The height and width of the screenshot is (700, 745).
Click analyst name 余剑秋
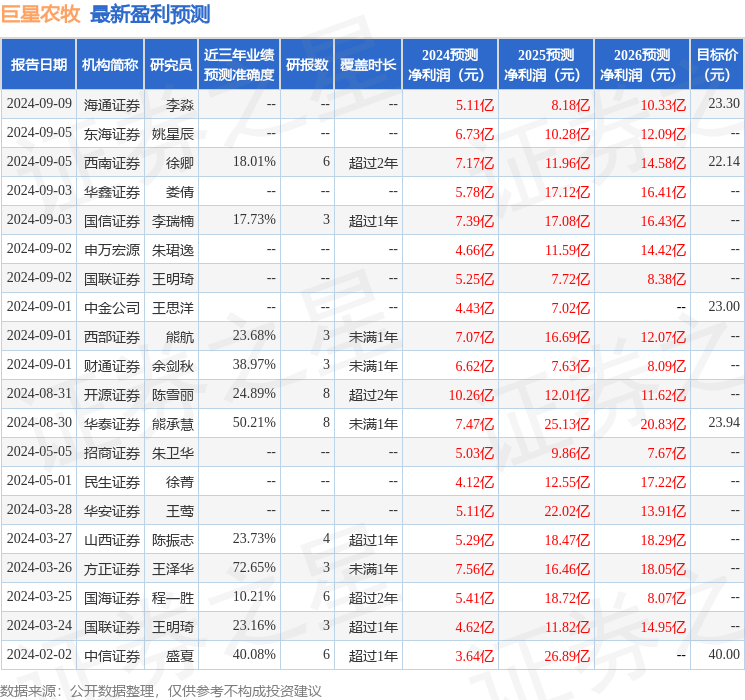coord(173,366)
